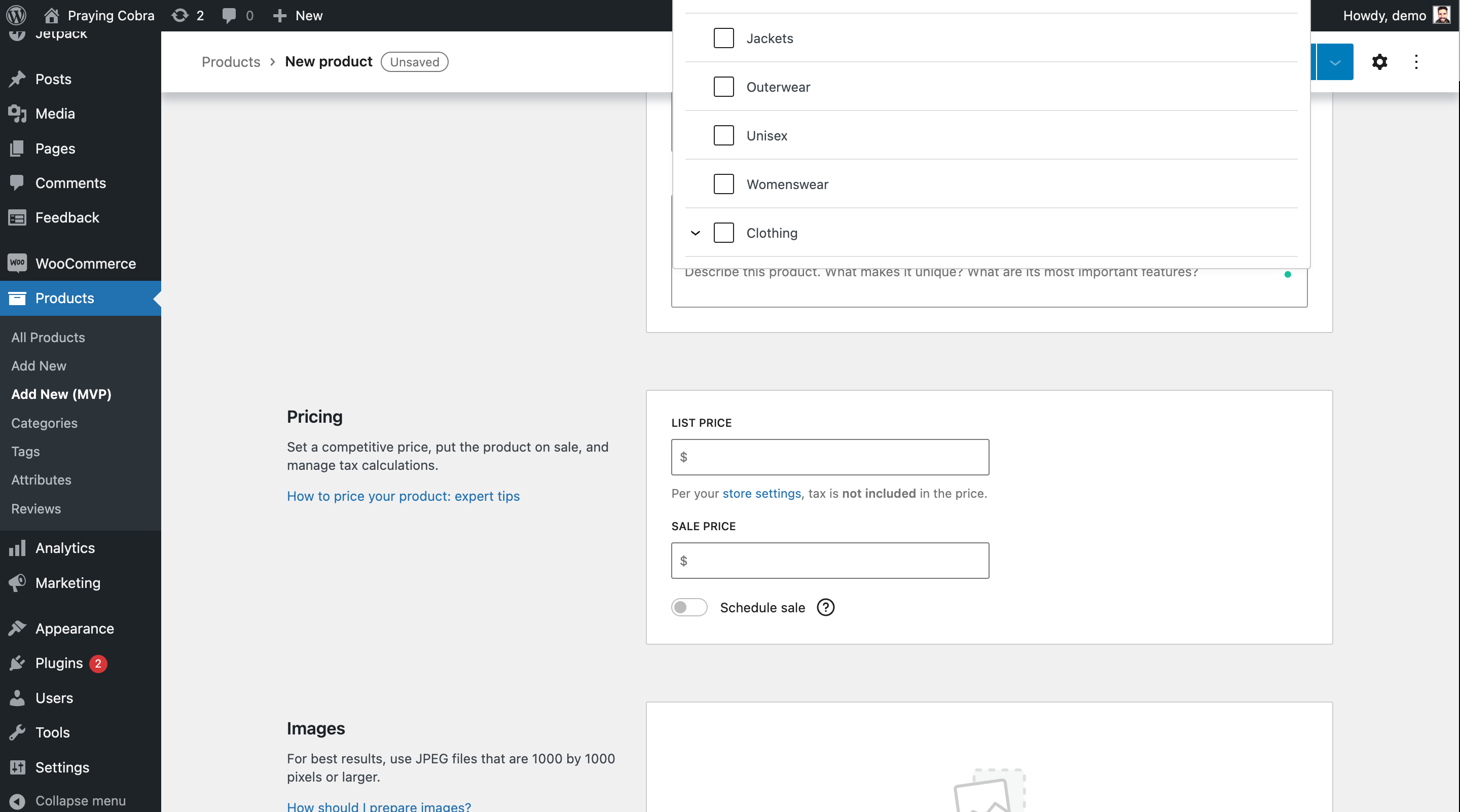Open Comments from the admin sidebar
This screenshot has width=1460, height=812.
[71, 182]
